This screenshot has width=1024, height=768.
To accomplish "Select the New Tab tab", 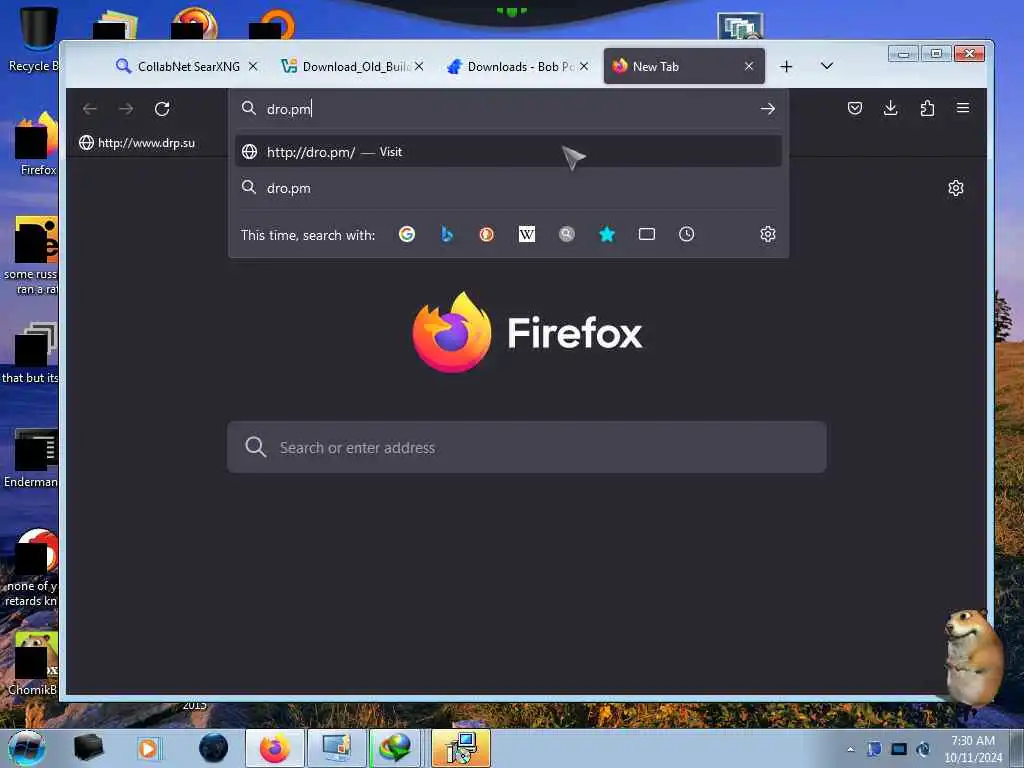I will click(684, 66).
